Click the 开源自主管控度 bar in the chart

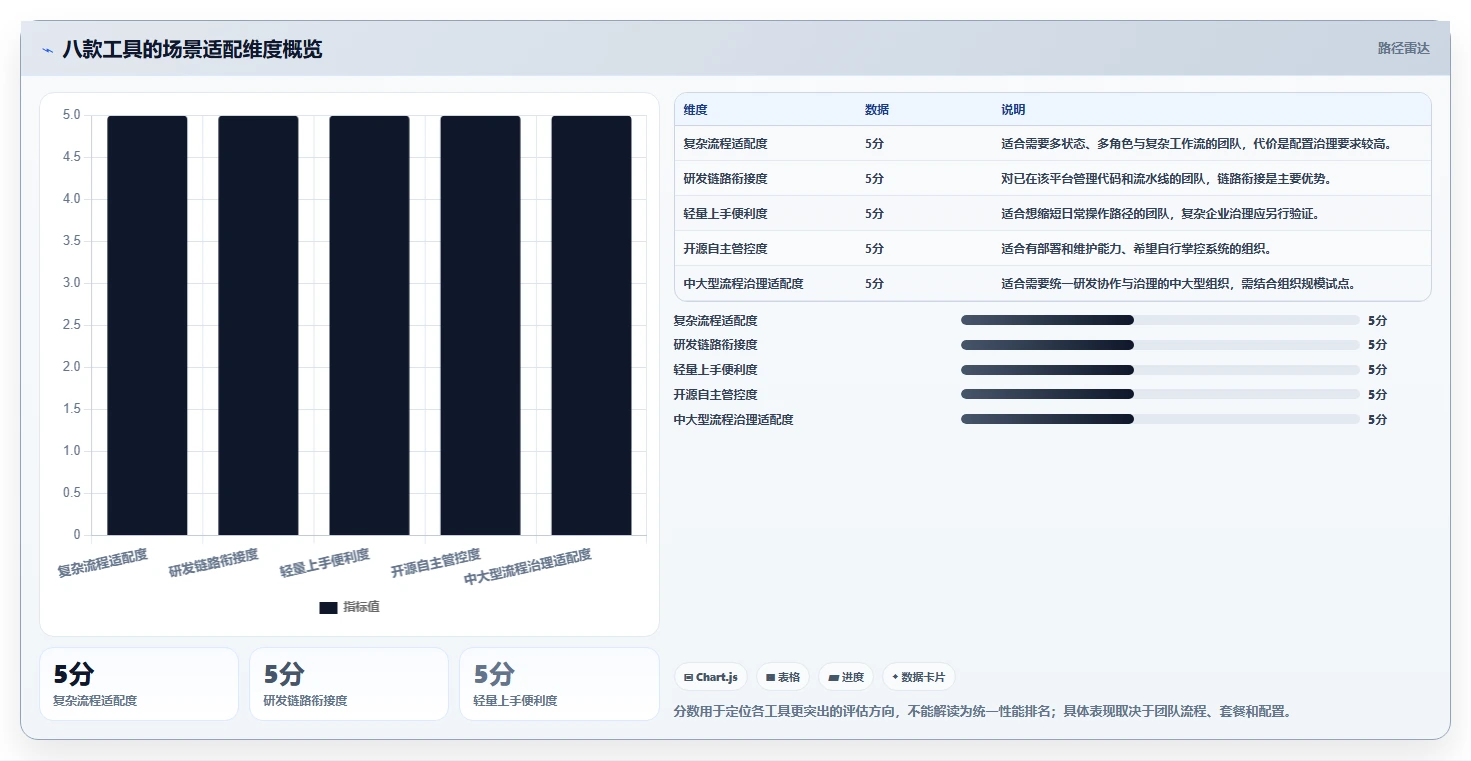click(x=480, y=325)
